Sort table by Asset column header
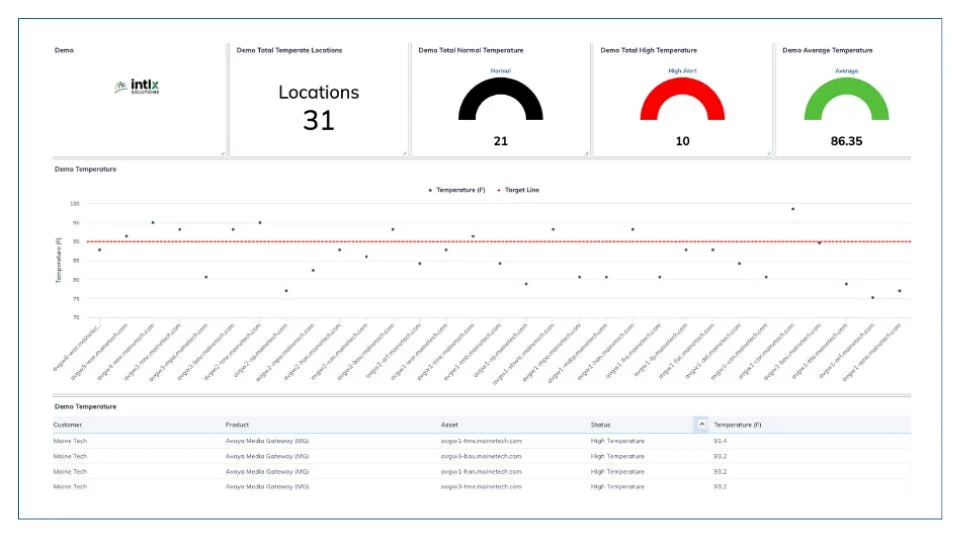Image resolution: width=960 pixels, height=537 pixels. [449, 424]
